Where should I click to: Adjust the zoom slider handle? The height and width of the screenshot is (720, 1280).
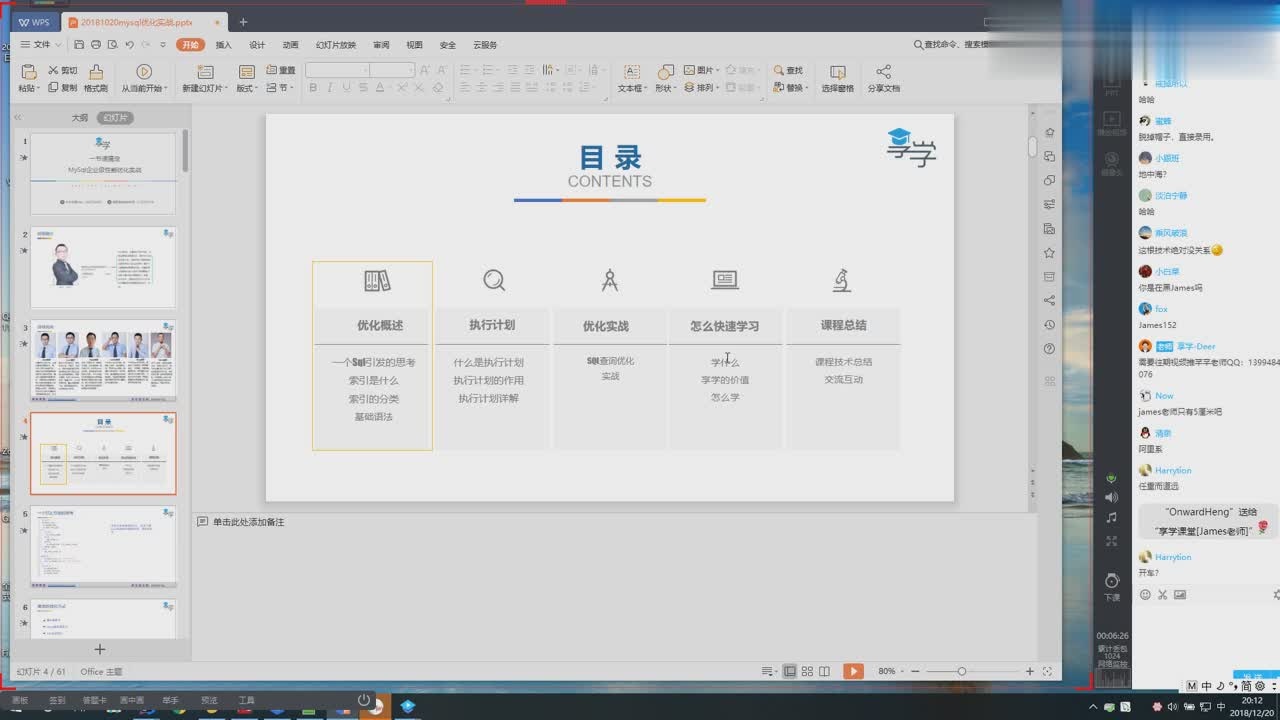pyautogui.click(x=961, y=671)
